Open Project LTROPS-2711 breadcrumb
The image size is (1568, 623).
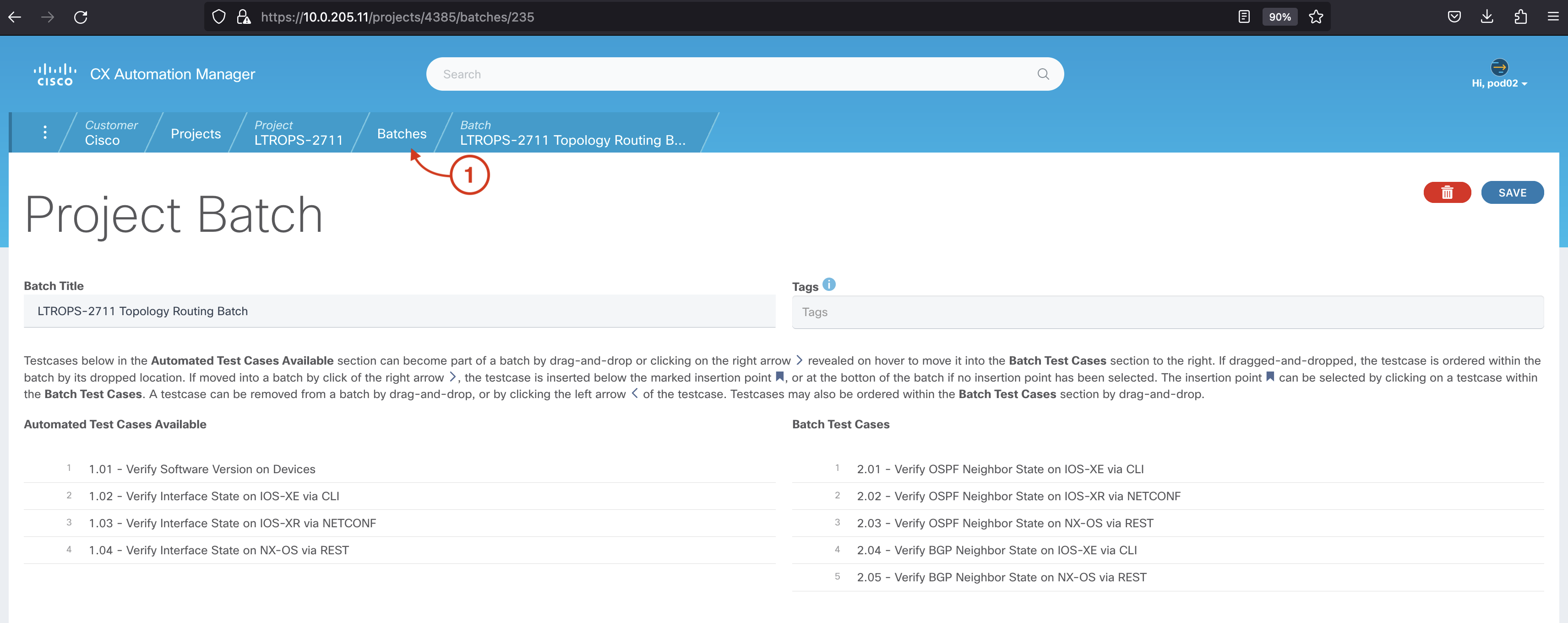click(x=298, y=132)
